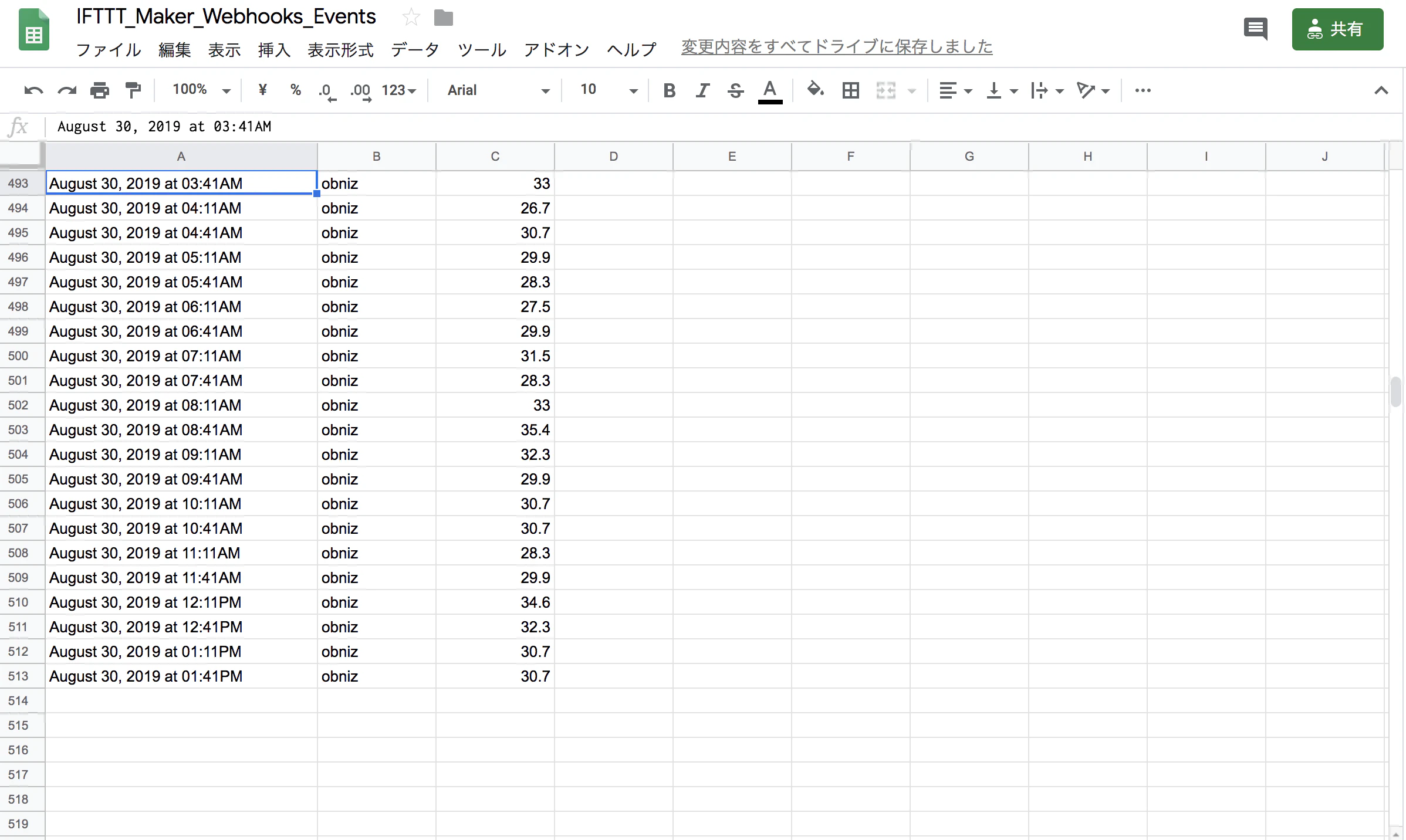Screen dimensions: 1406x840
Task: Open the fill color bucket
Action: click(x=815, y=90)
